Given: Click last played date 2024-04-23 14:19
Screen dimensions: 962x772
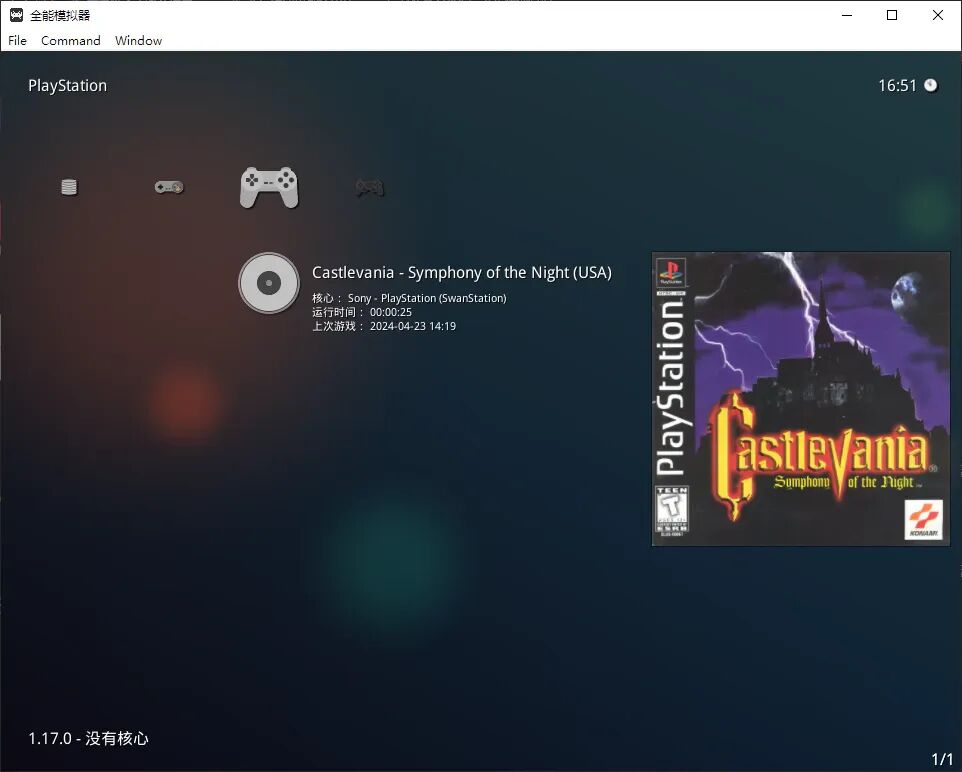Looking at the screenshot, I should 413,326.
